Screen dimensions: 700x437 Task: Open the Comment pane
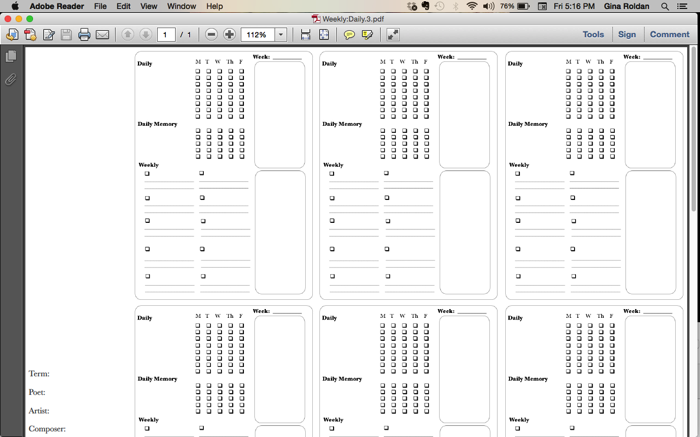pos(669,34)
